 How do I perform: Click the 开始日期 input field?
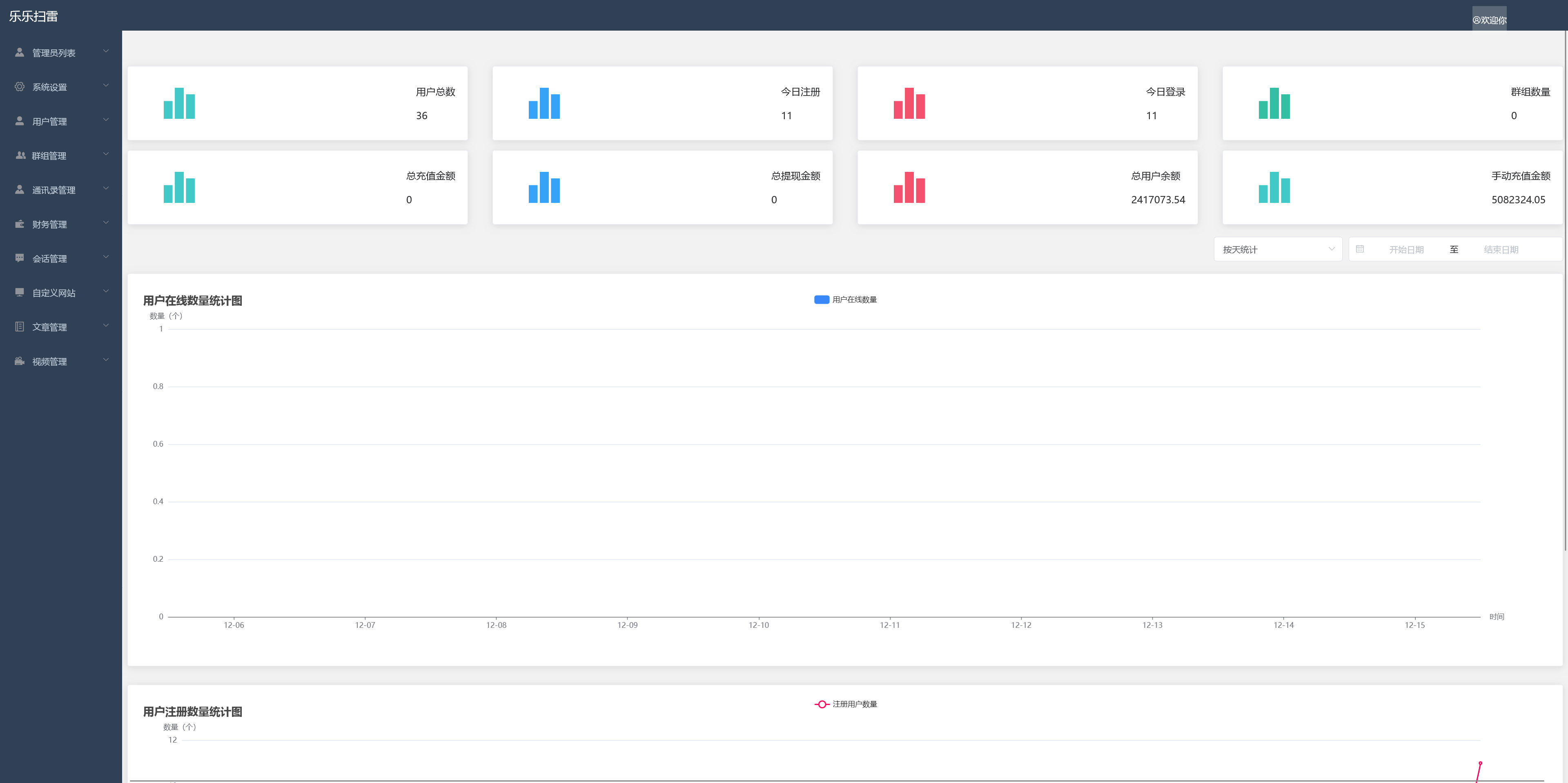[x=1406, y=249]
